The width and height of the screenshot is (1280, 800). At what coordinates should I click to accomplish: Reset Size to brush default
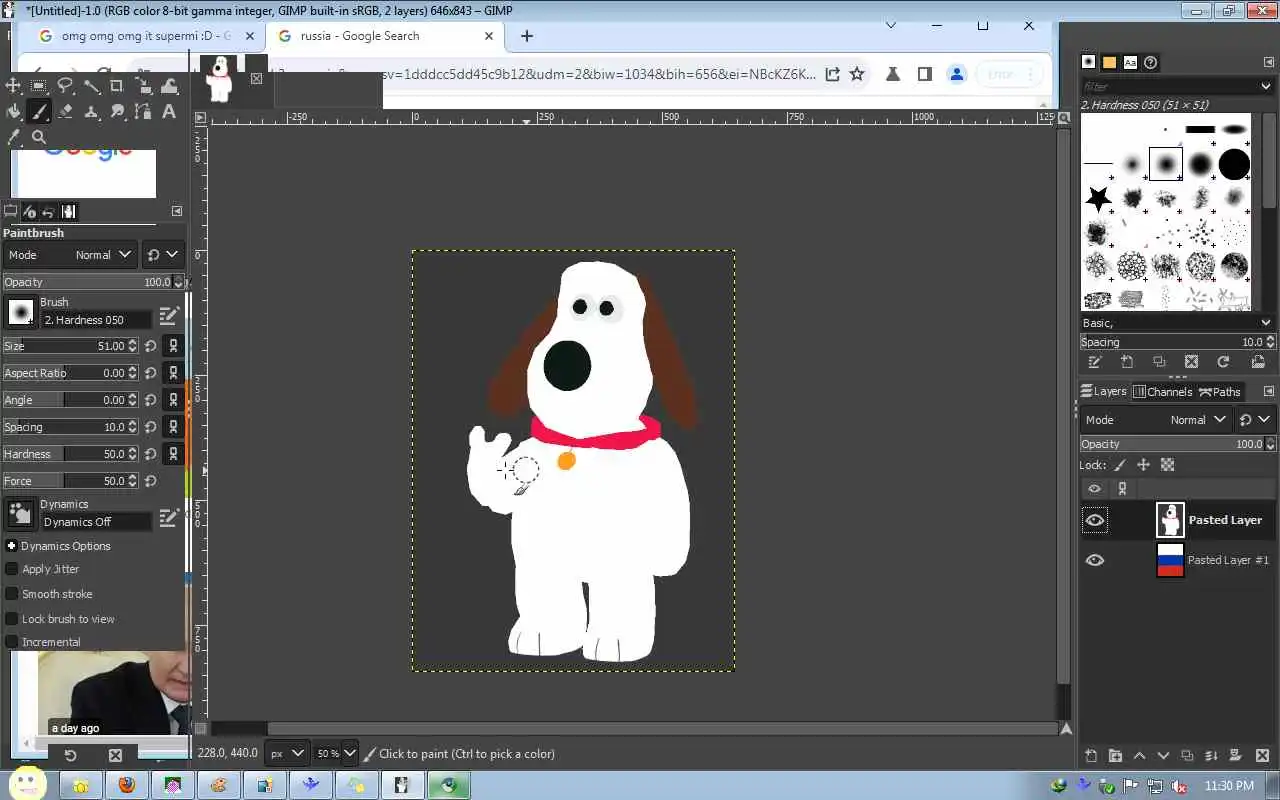(150, 346)
